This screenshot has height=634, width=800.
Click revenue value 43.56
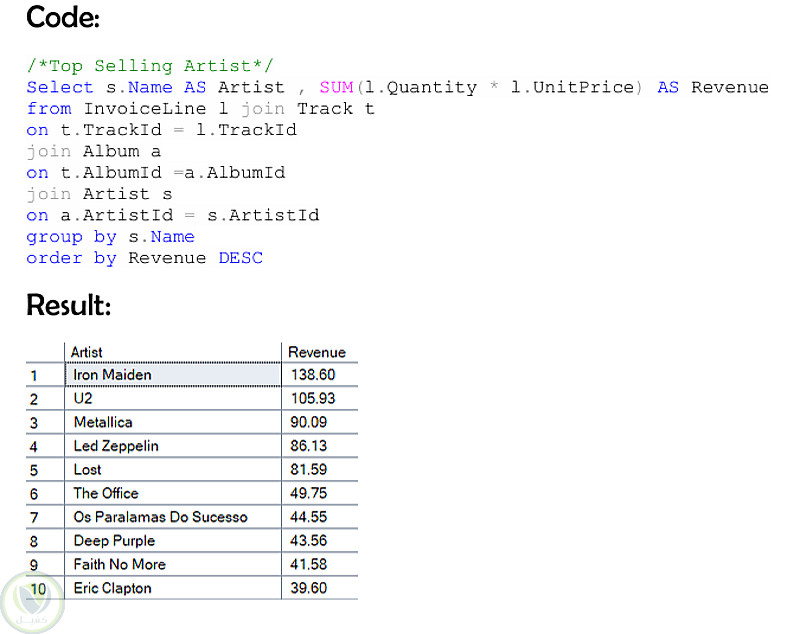(319, 541)
